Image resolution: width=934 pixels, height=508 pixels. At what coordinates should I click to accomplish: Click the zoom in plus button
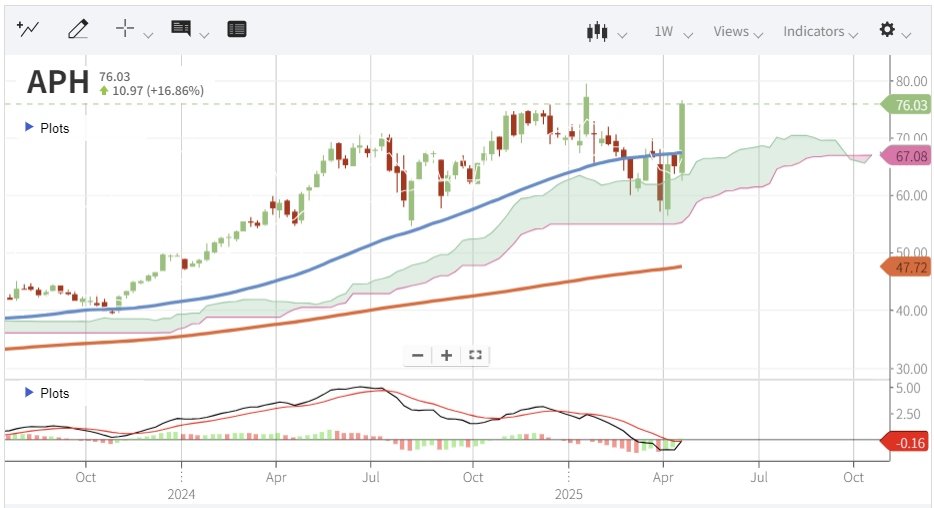(x=446, y=356)
